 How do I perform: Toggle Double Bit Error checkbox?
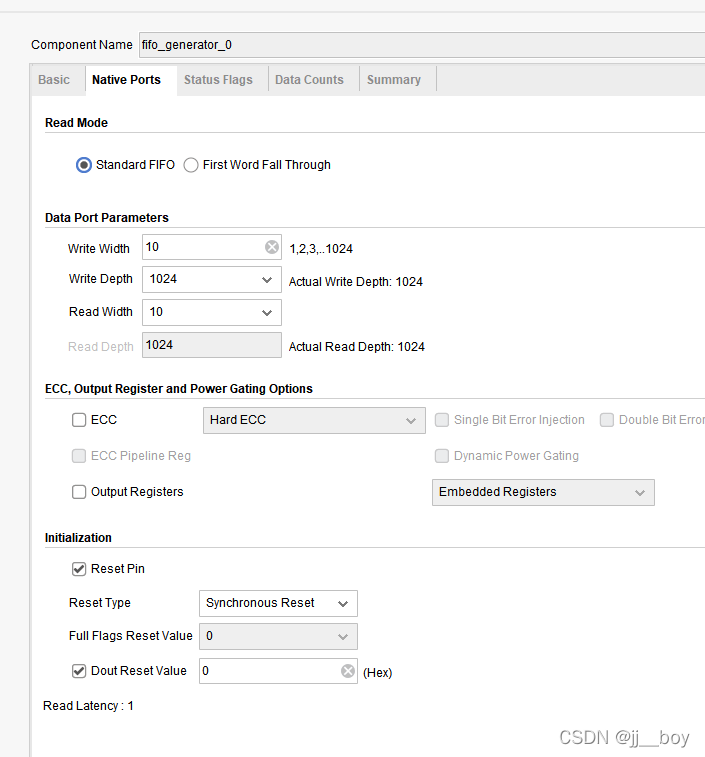tap(606, 420)
